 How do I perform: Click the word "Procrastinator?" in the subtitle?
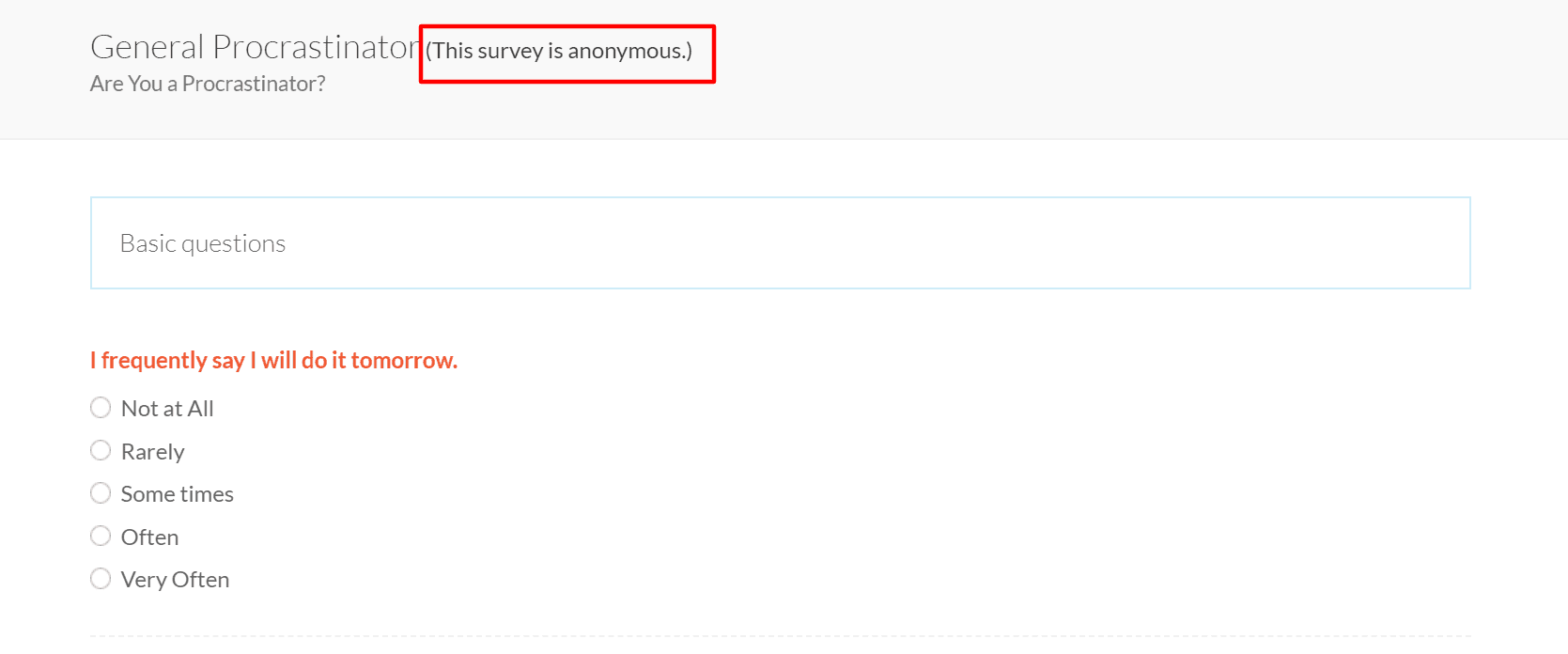(254, 84)
